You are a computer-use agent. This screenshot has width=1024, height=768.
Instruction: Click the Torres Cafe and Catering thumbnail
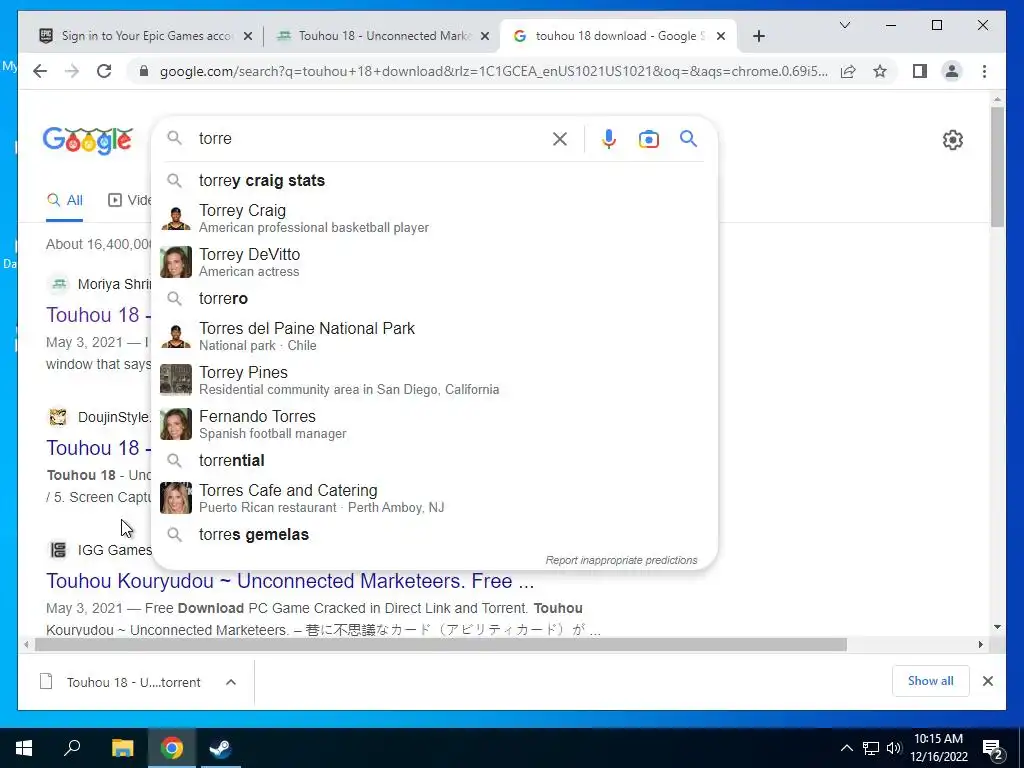(x=176, y=498)
